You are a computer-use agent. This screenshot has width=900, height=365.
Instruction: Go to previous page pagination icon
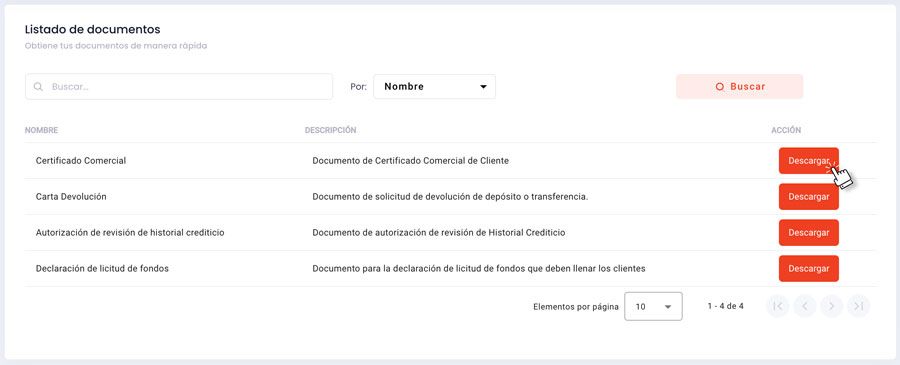805,306
